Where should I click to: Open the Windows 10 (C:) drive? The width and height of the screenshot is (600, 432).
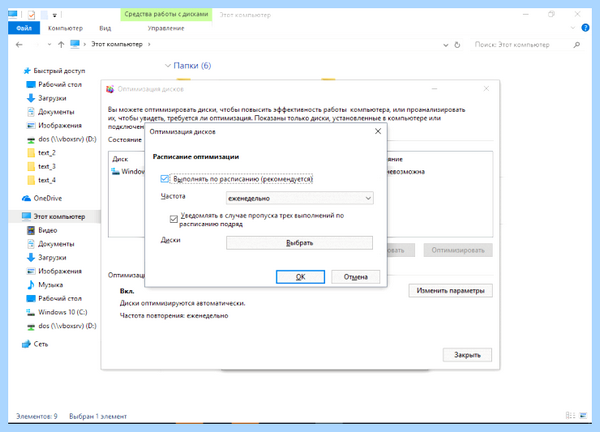click(62, 312)
